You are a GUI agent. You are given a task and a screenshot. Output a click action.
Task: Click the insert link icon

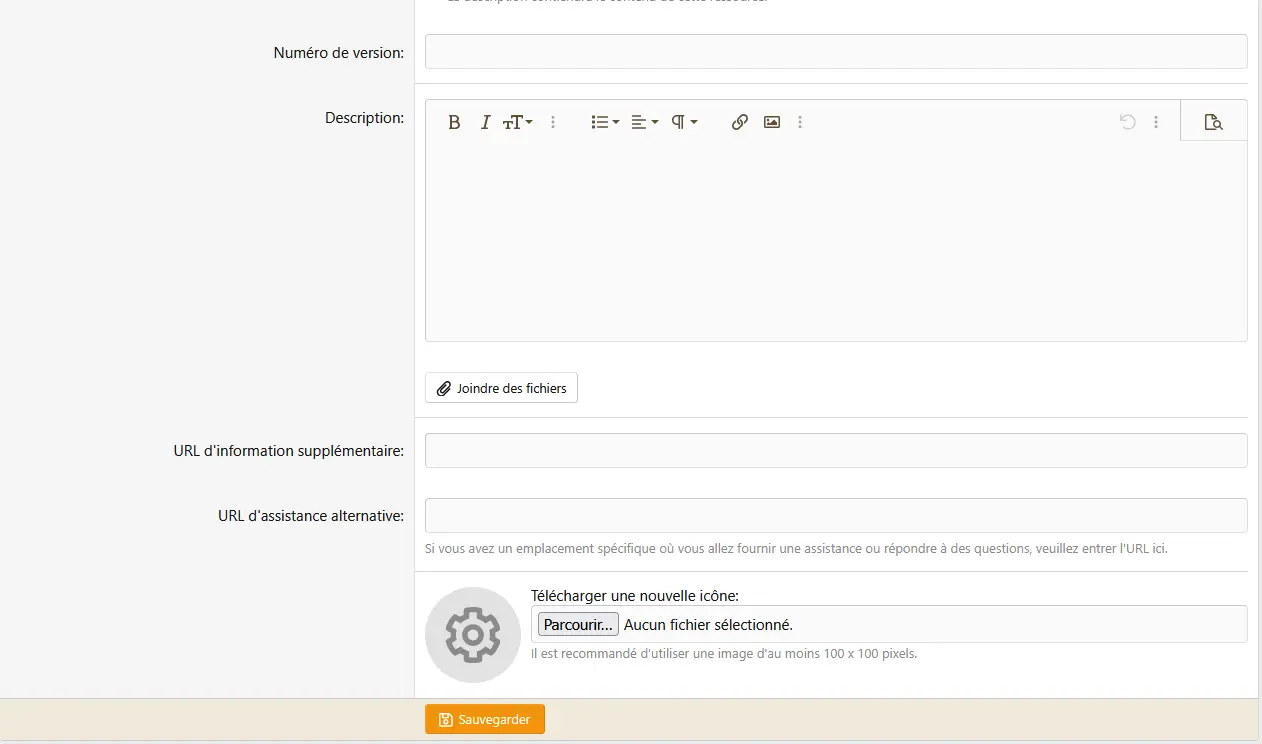click(x=739, y=122)
